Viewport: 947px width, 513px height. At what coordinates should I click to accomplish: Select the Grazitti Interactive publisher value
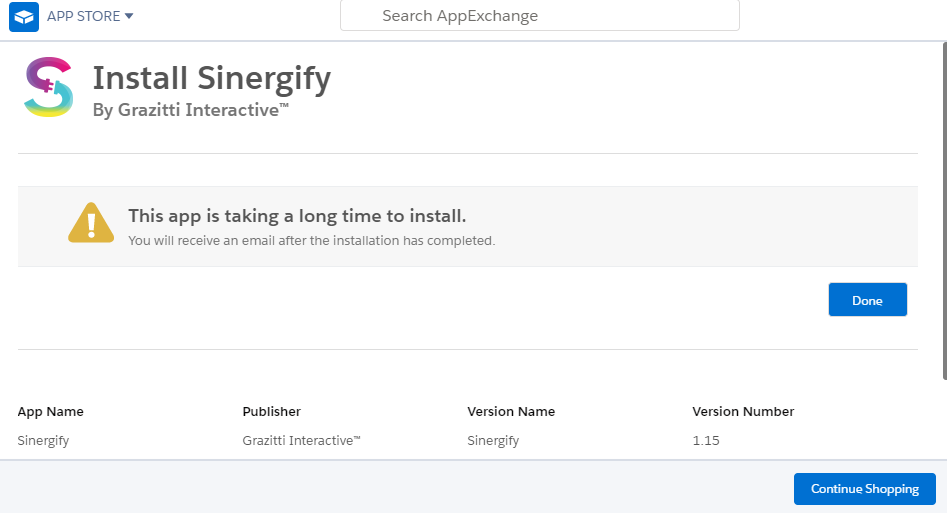tap(301, 440)
